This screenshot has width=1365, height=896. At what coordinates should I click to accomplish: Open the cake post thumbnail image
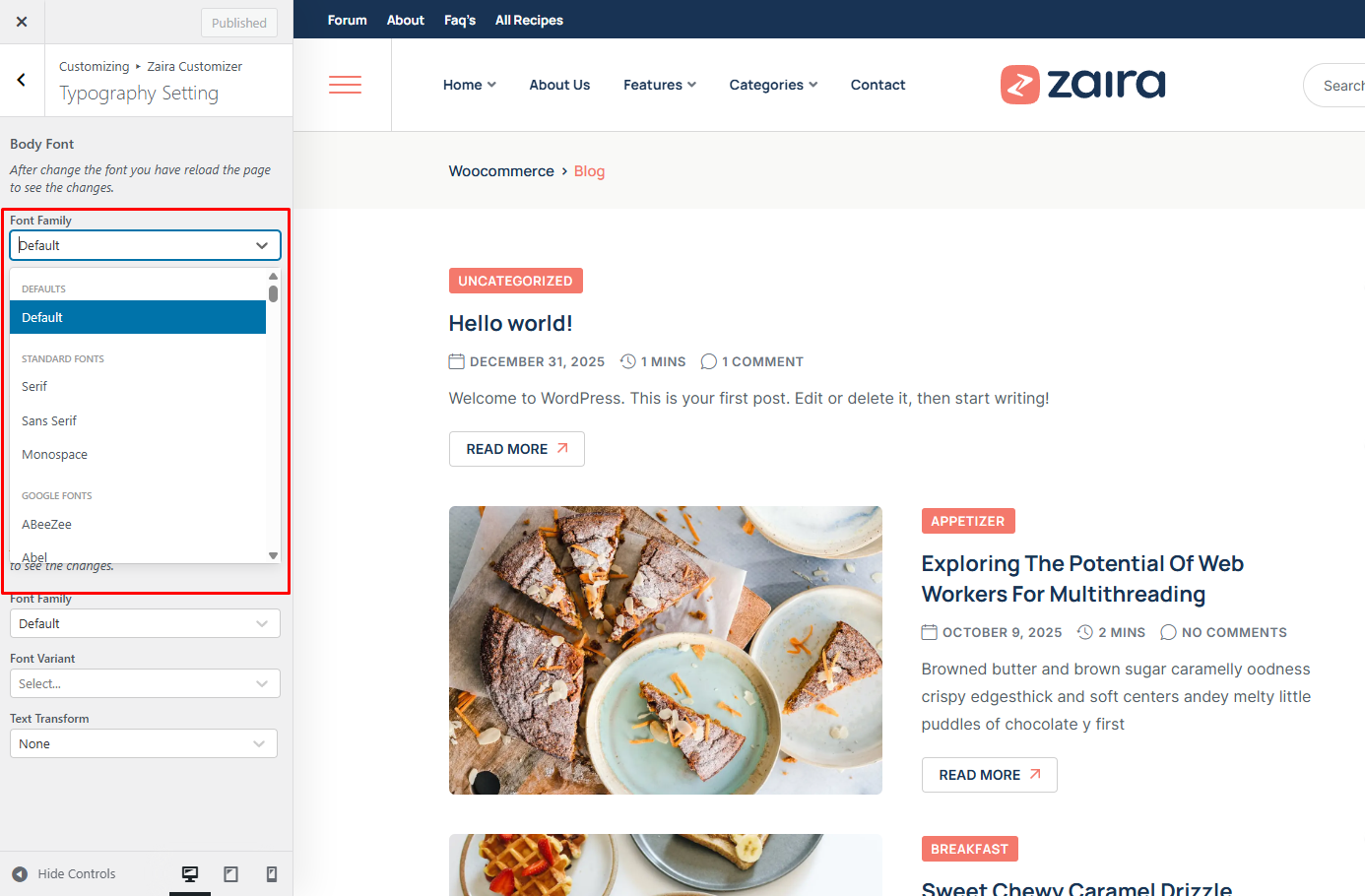pyautogui.click(x=666, y=650)
